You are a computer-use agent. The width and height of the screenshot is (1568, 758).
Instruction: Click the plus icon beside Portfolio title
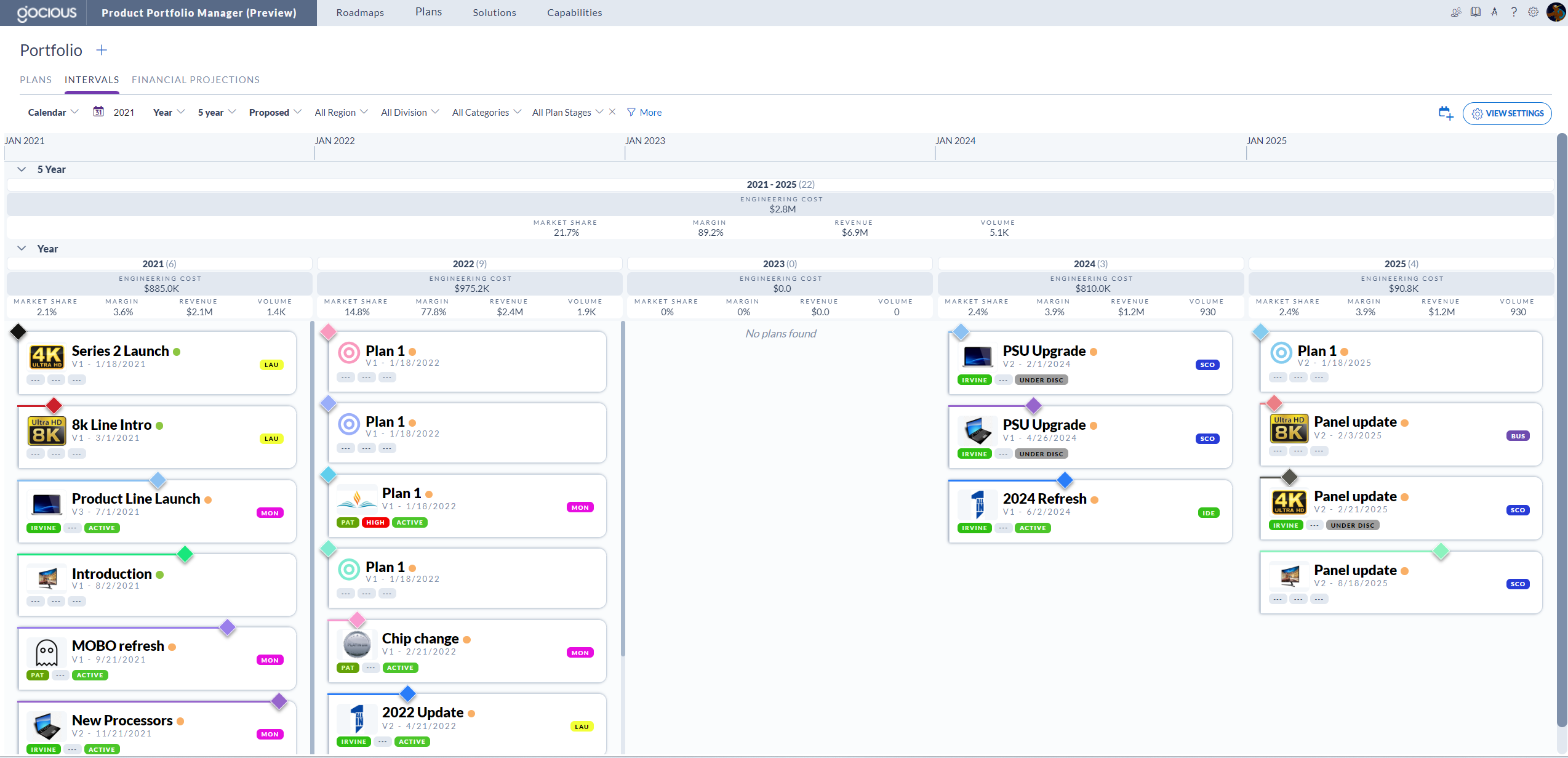[102, 50]
